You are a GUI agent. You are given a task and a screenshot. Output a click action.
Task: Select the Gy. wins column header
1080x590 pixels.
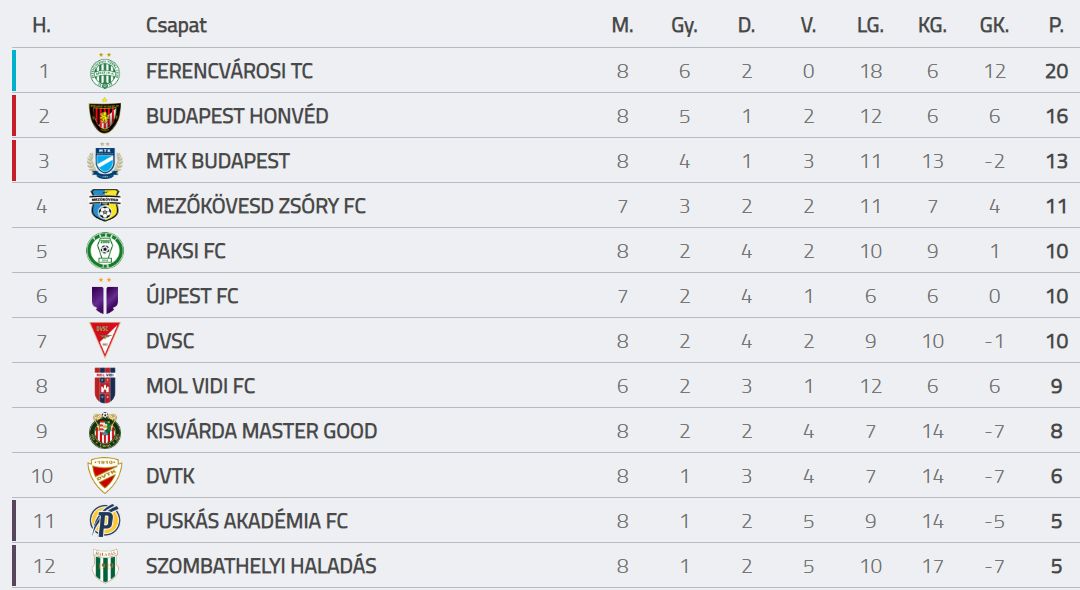pyautogui.click(x=684, y=26)
